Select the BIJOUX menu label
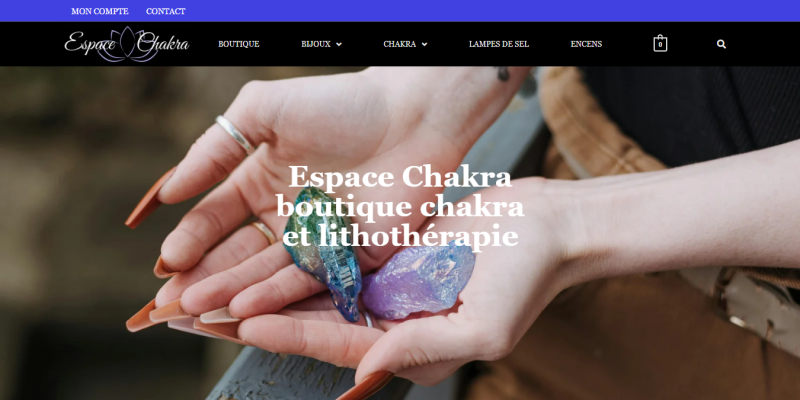This screenshot has width=800, height=400. pyautogui.click(x=316, y=44)
